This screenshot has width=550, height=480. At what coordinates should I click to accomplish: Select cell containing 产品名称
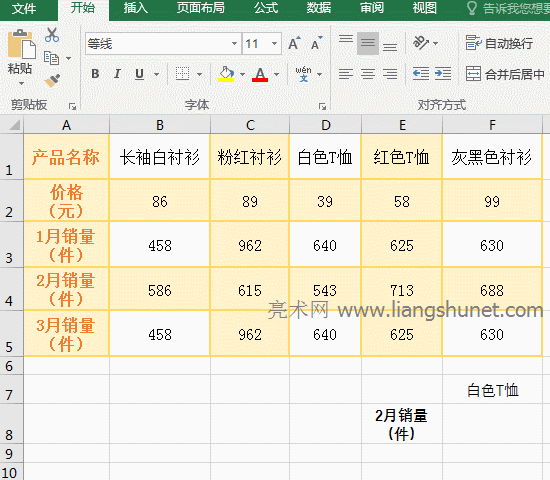pos(66,156)
